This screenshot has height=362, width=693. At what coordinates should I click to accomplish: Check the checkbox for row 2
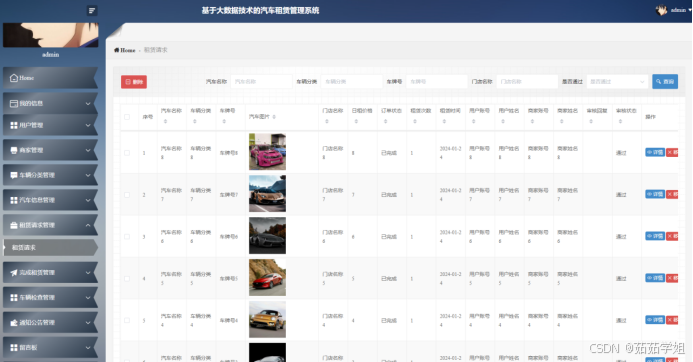pos(127,195)
